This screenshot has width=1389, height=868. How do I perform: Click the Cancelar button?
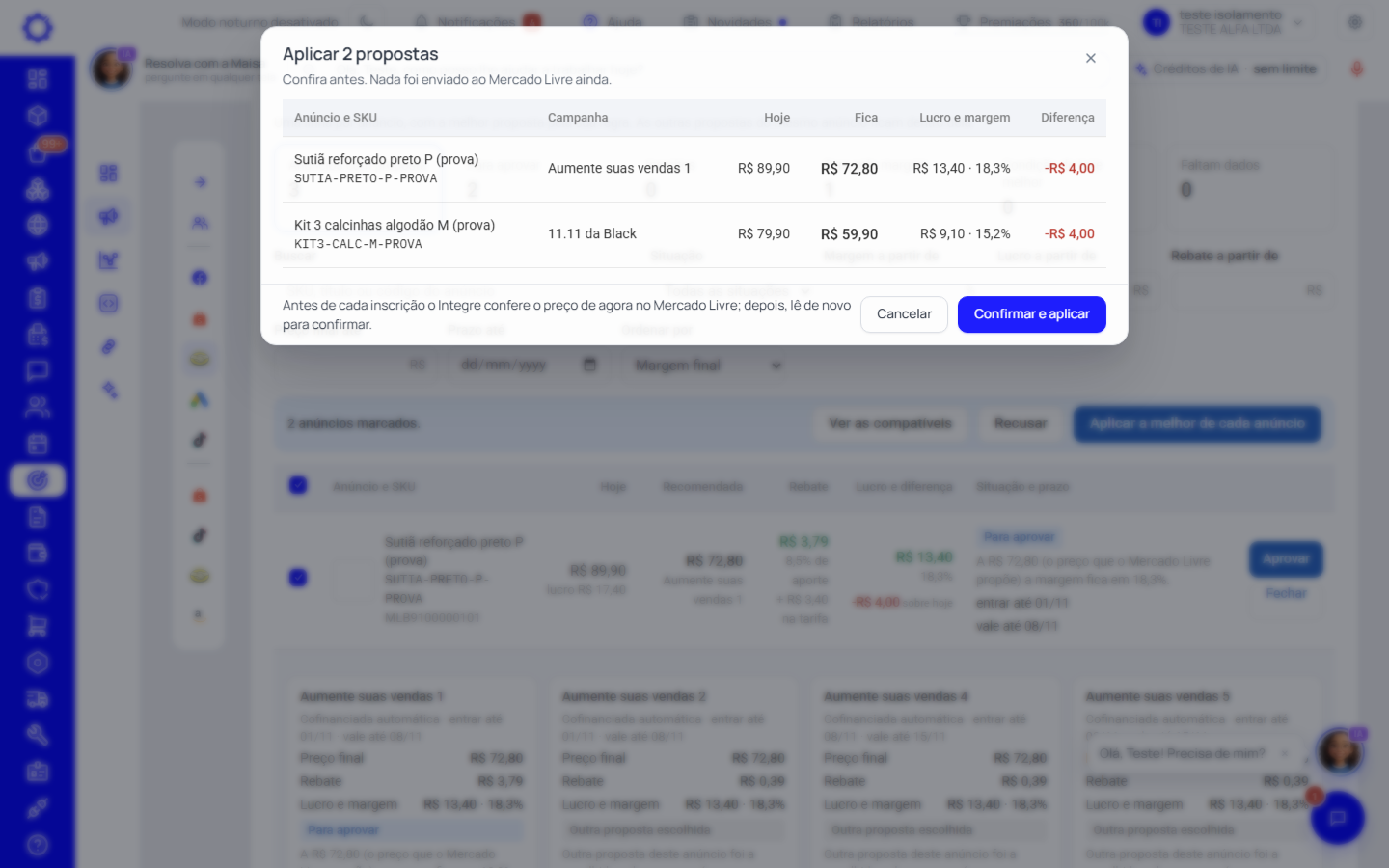(904, 314)
